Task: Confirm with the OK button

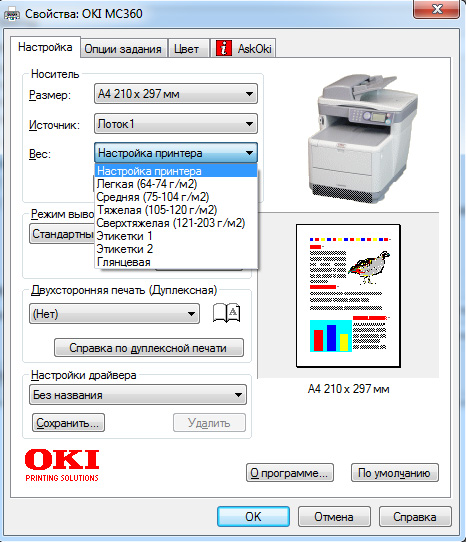Action: pos(253,517)
